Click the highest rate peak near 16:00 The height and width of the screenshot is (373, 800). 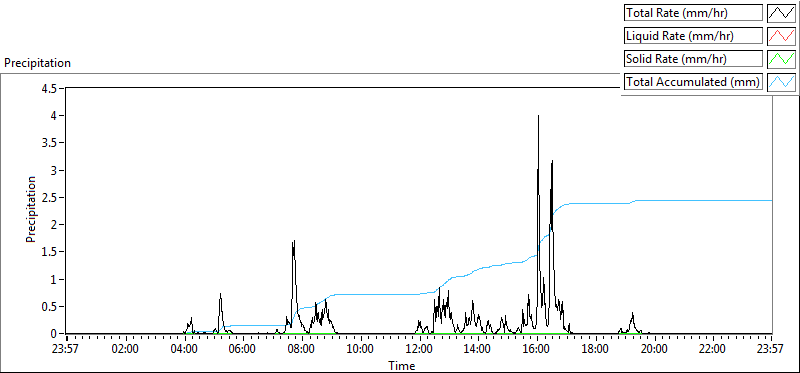click(x=538, y=116)
